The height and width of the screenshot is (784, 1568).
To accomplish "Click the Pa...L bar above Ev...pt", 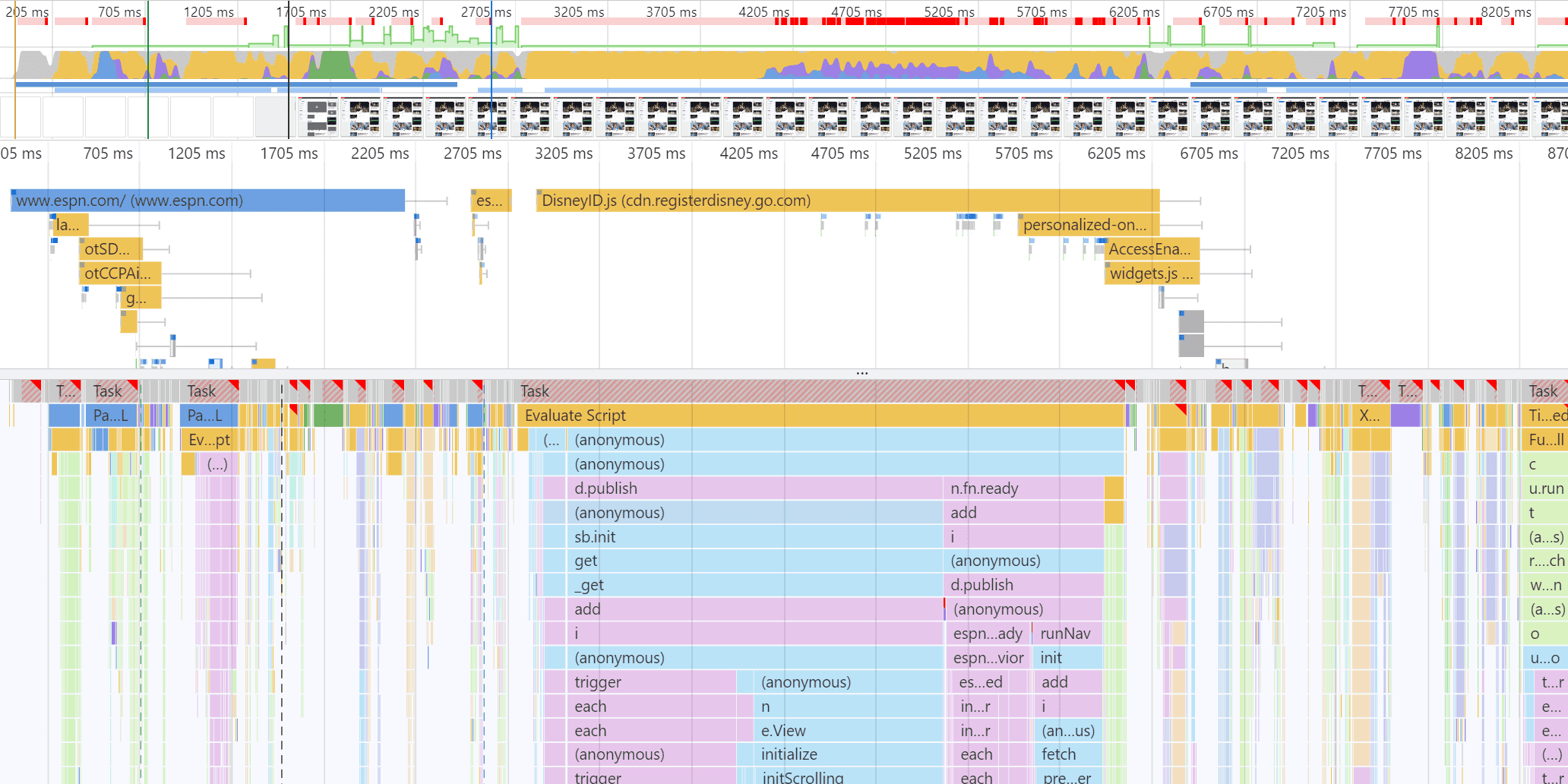I will [209, 416].
